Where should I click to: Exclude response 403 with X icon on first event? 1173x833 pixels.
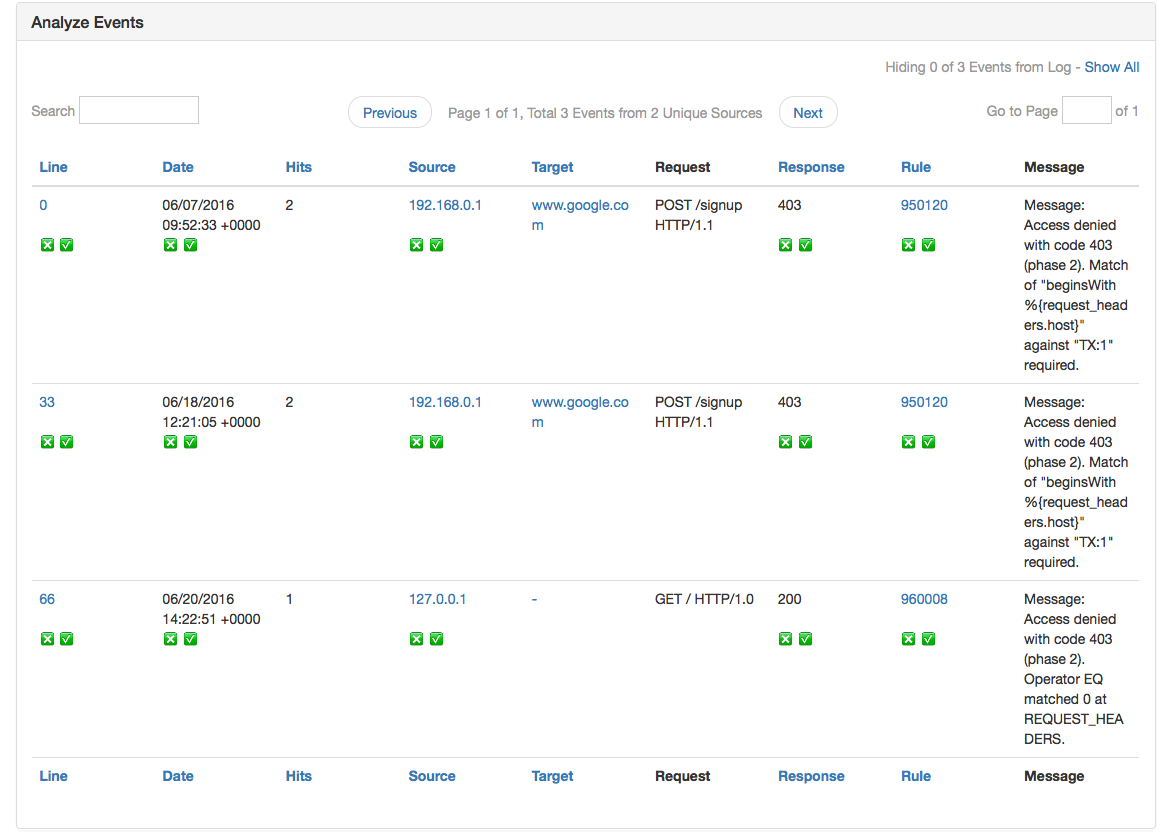pyautogui.click(x=785, y=244)
